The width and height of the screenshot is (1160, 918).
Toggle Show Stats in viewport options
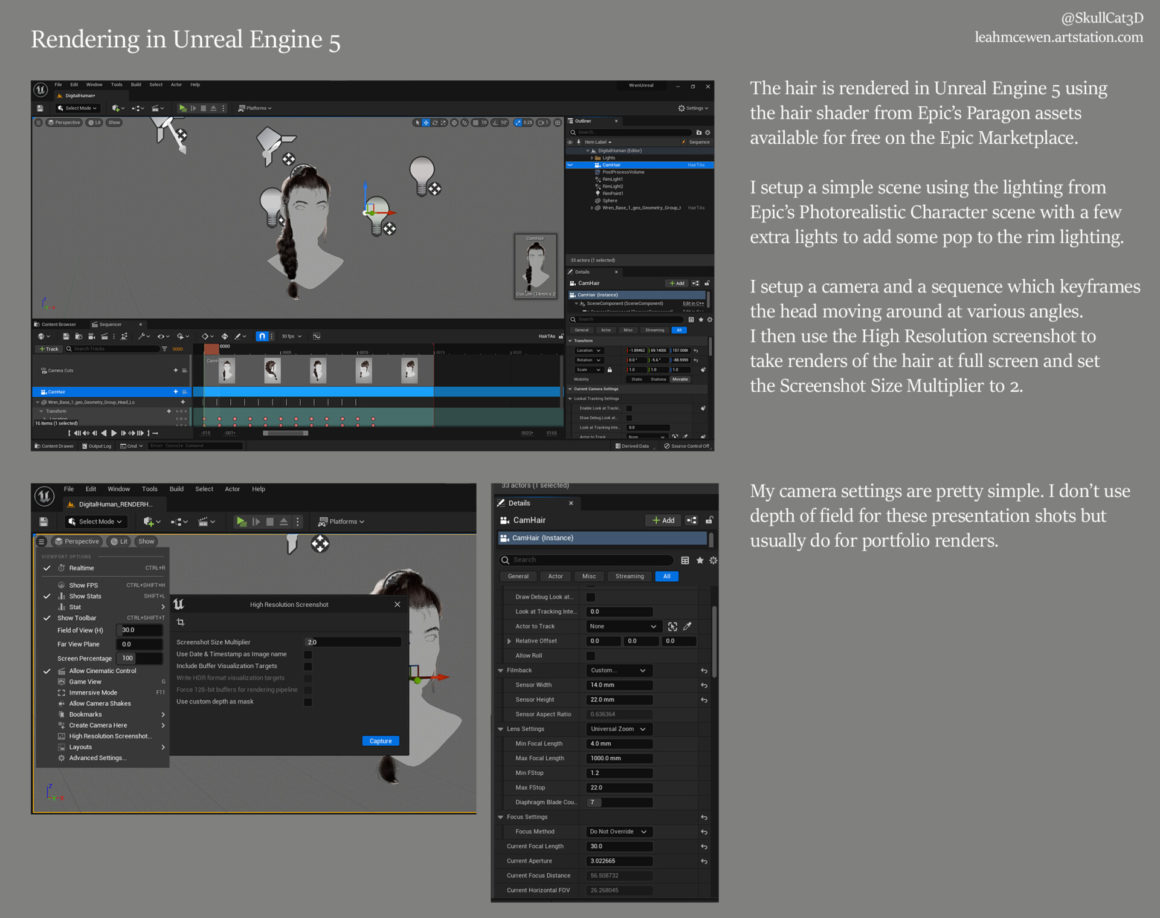tap(104, 596)
